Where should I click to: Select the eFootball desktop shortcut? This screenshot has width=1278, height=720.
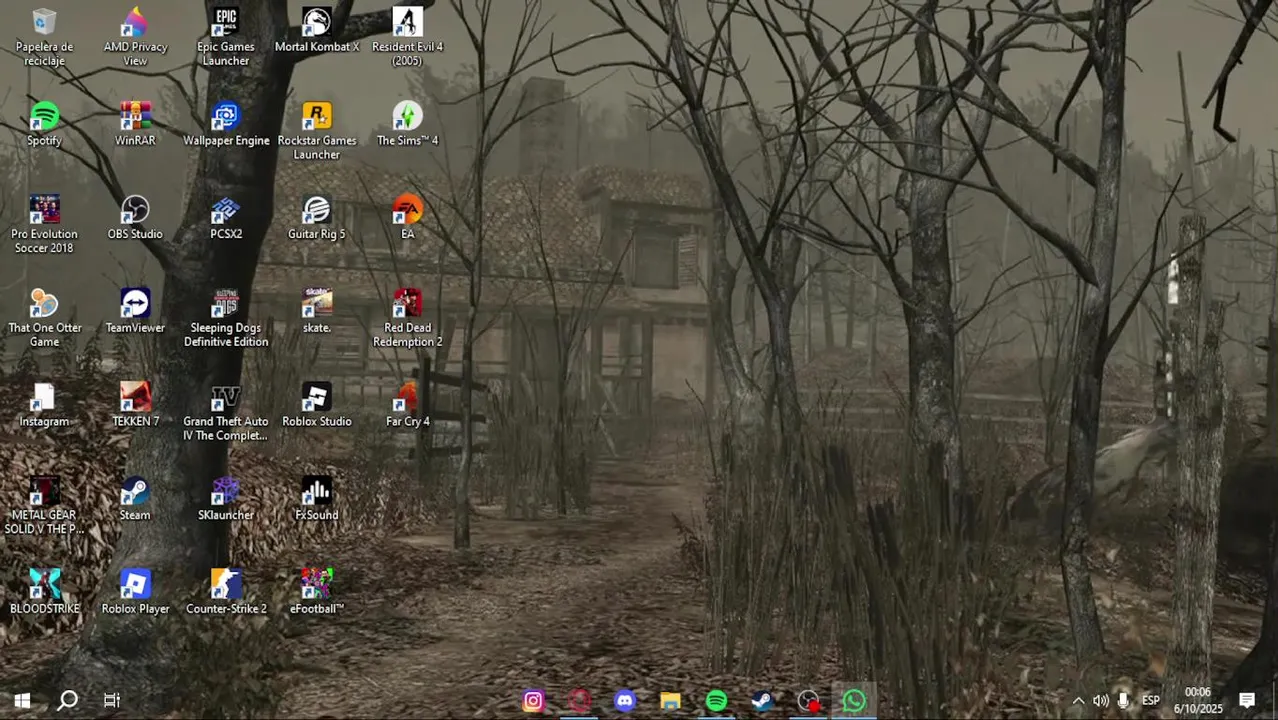[317, 591]
